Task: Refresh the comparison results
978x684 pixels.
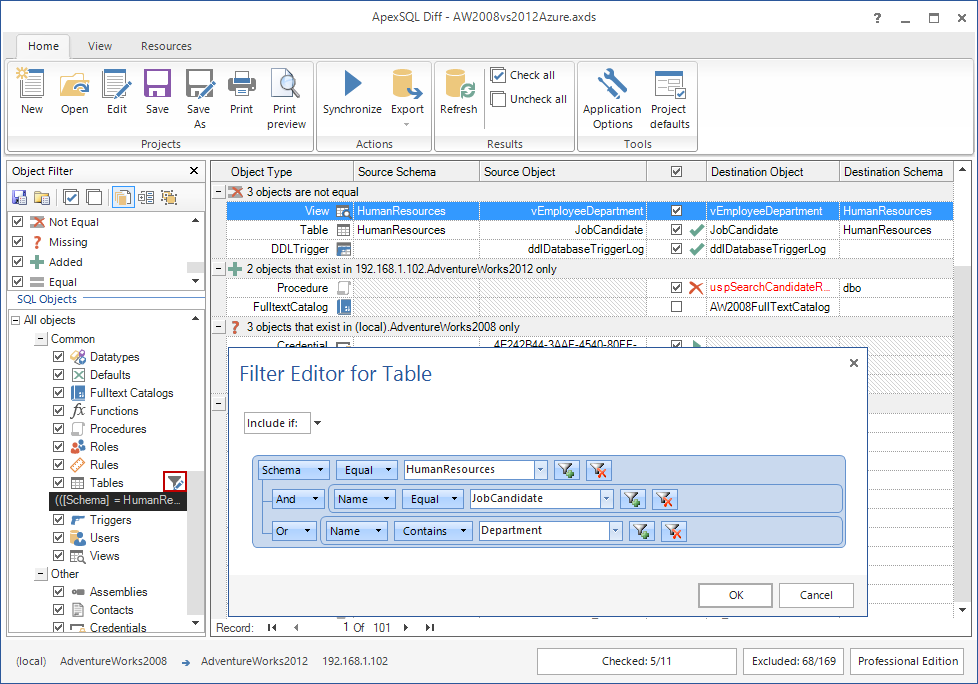Action: pyautogui.click(x=459, y=84)
